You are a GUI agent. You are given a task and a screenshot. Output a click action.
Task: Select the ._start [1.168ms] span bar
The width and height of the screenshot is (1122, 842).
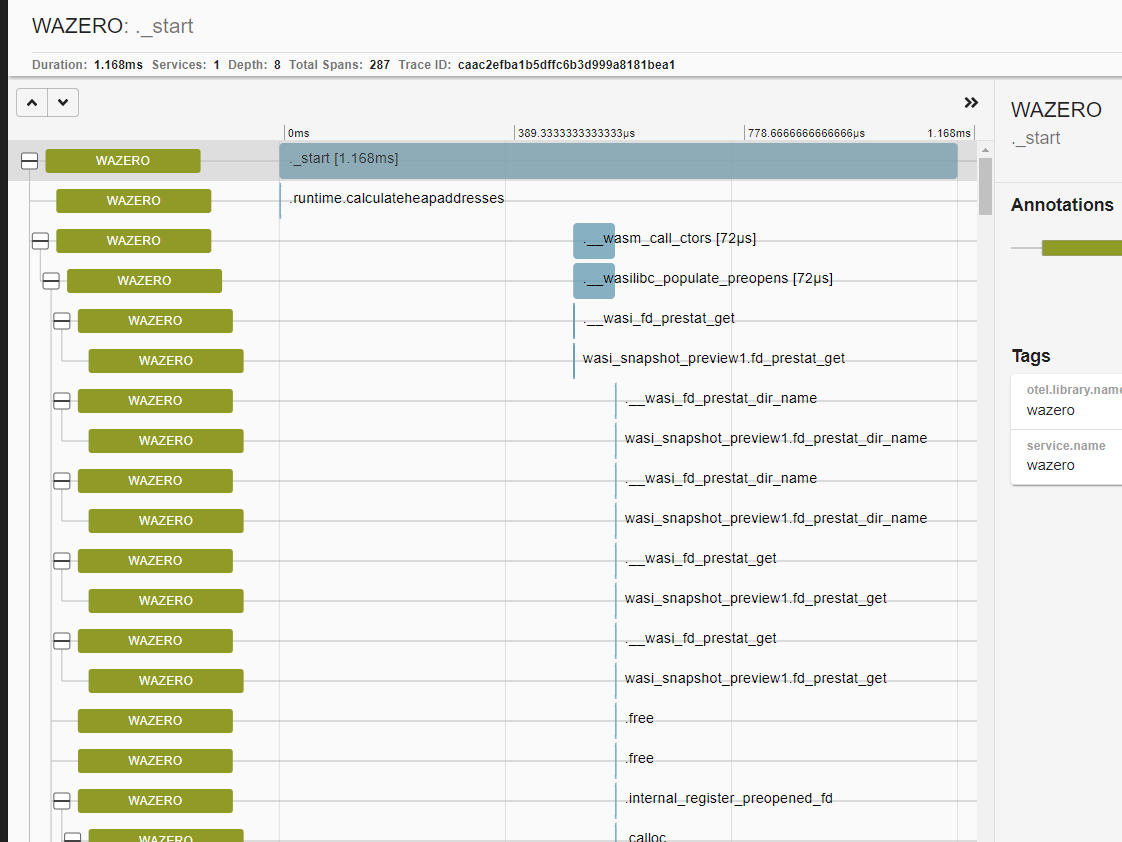pyautogui.click(x=618, y=161)
